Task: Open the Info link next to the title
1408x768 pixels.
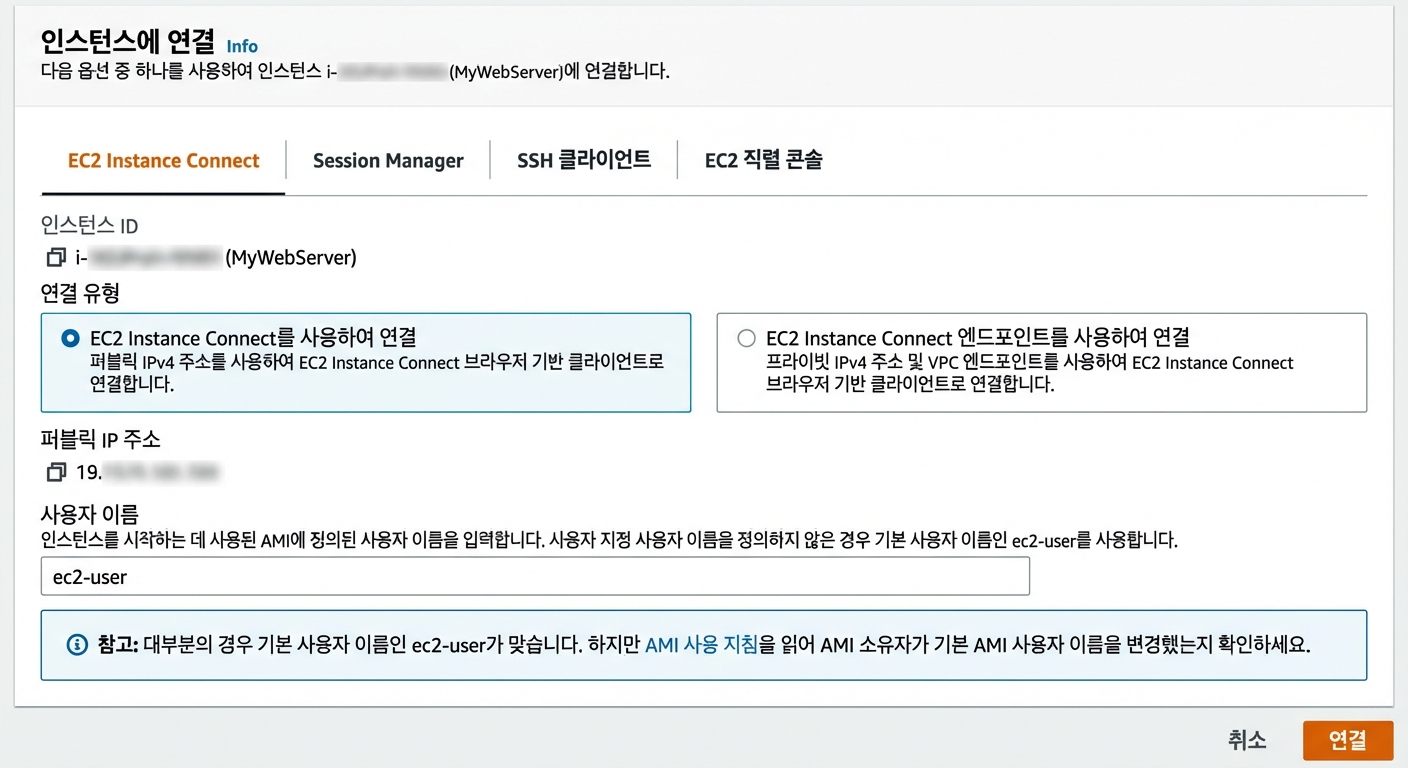Action: [242, 46]
